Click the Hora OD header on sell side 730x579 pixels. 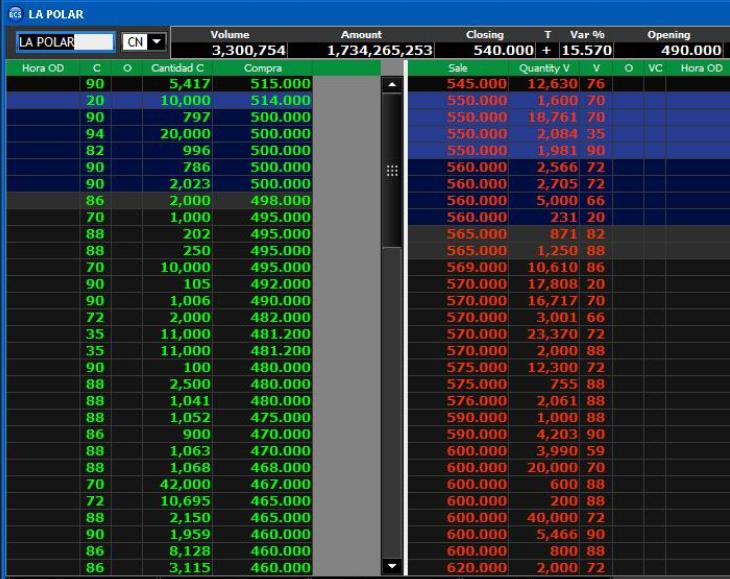click(x=702, y=68)
